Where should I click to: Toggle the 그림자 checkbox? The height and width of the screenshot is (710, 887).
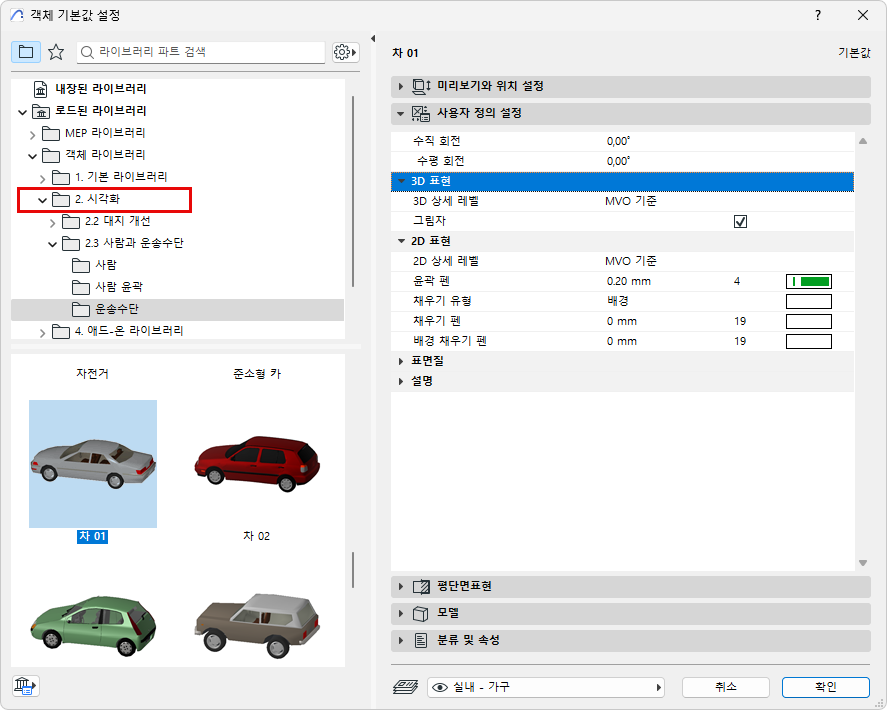coord(741,221)
